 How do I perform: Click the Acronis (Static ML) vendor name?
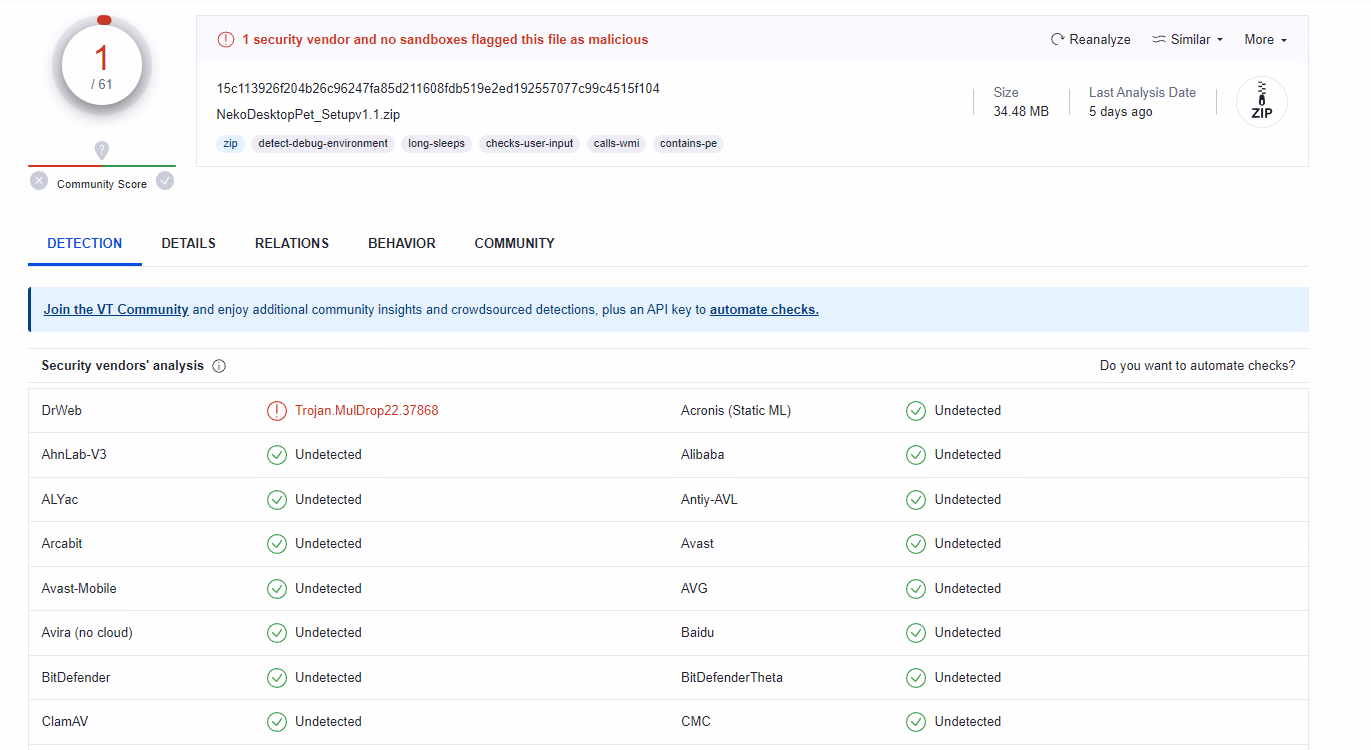[736, 411]
